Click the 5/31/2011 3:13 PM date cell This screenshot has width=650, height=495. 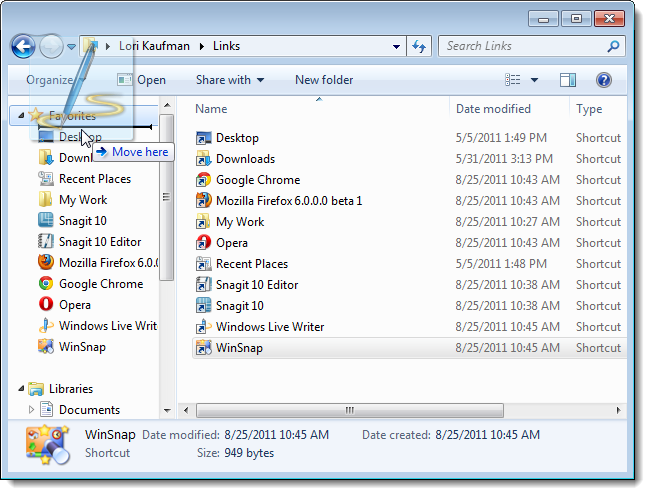pos(504,159)
